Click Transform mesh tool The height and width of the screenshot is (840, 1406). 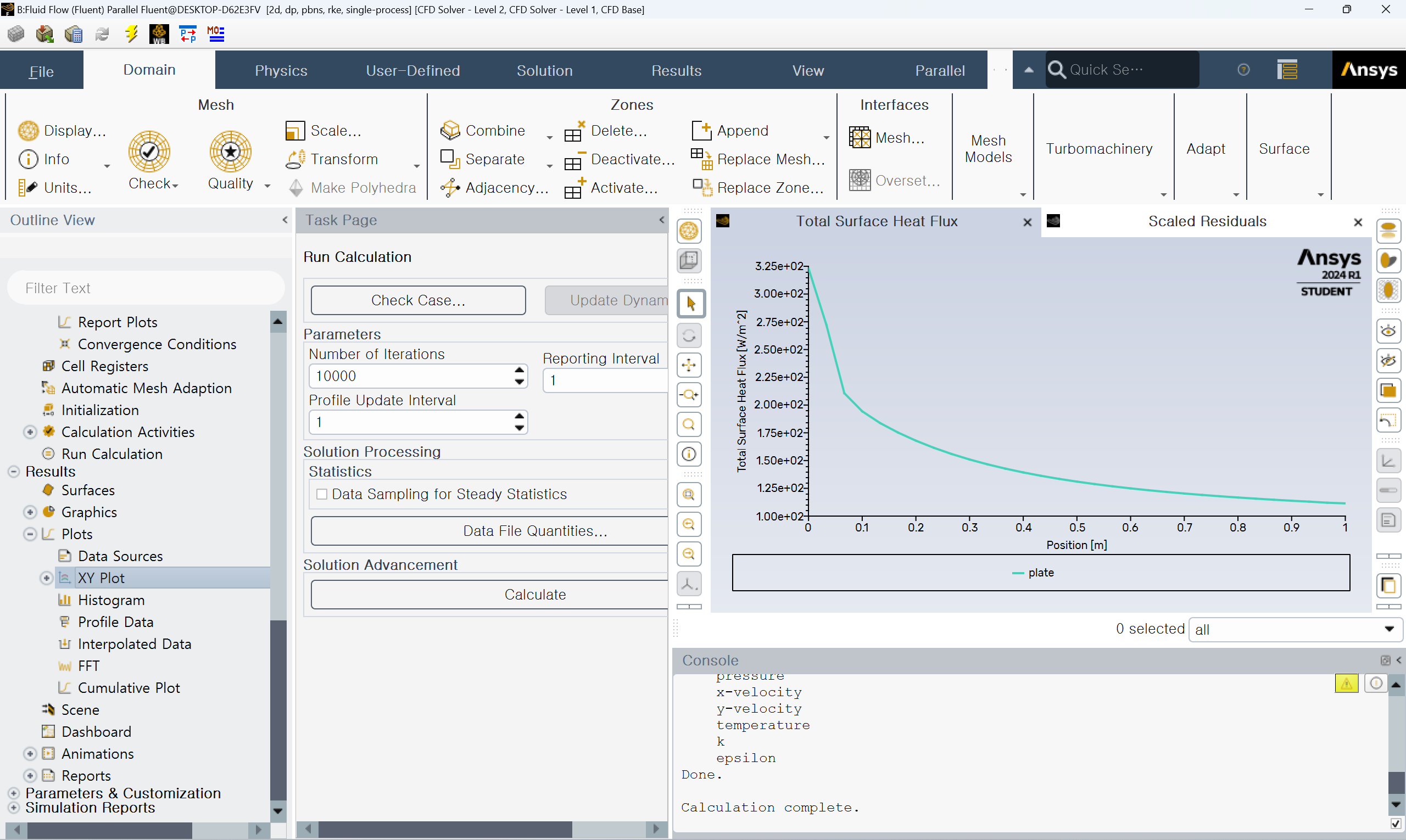332,159
